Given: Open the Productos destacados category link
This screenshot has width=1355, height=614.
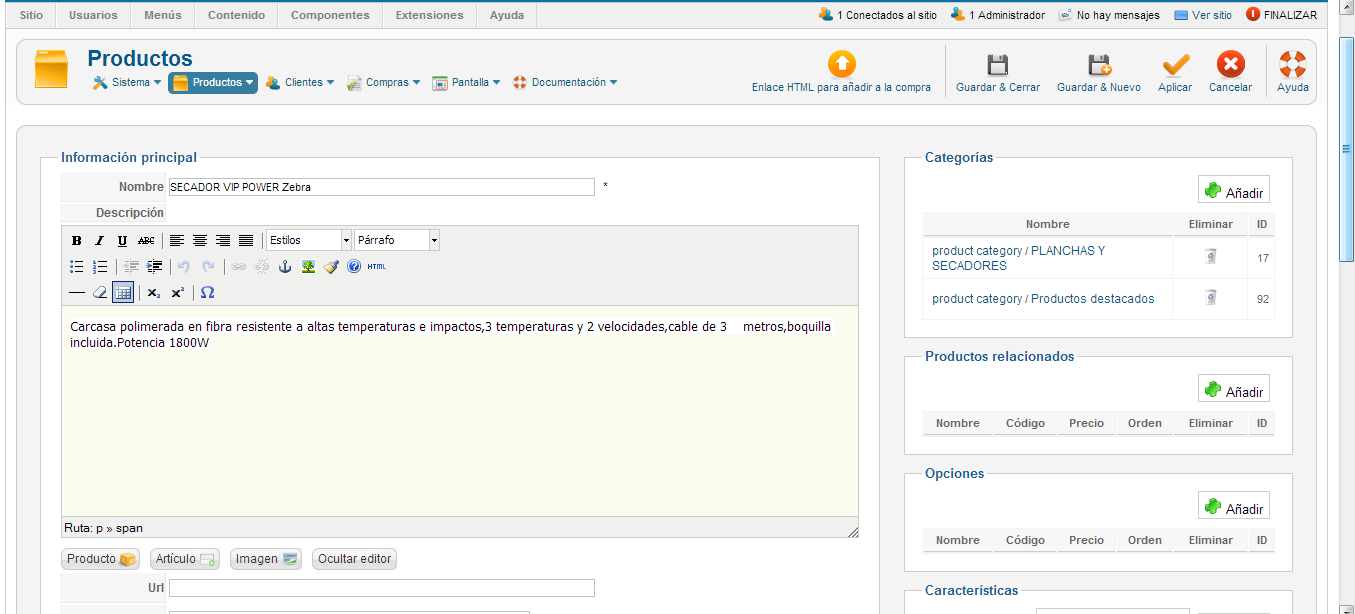Looking at the screenshot, I should point(1043,299).
